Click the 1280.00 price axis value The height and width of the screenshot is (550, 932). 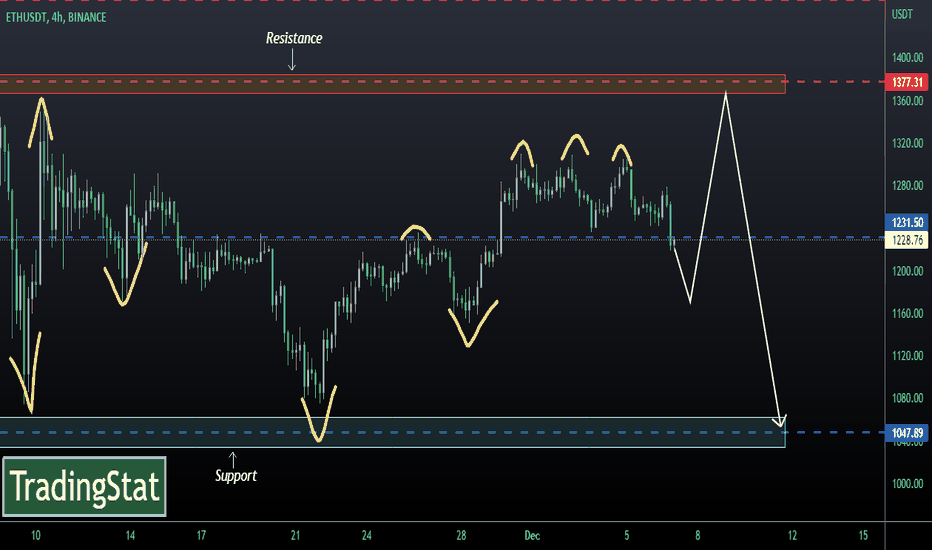pyautogui.click(x=907, y=186)
